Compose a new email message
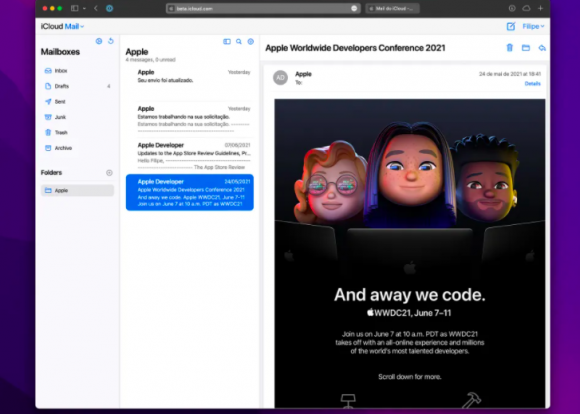 click(x=511, y=26)
